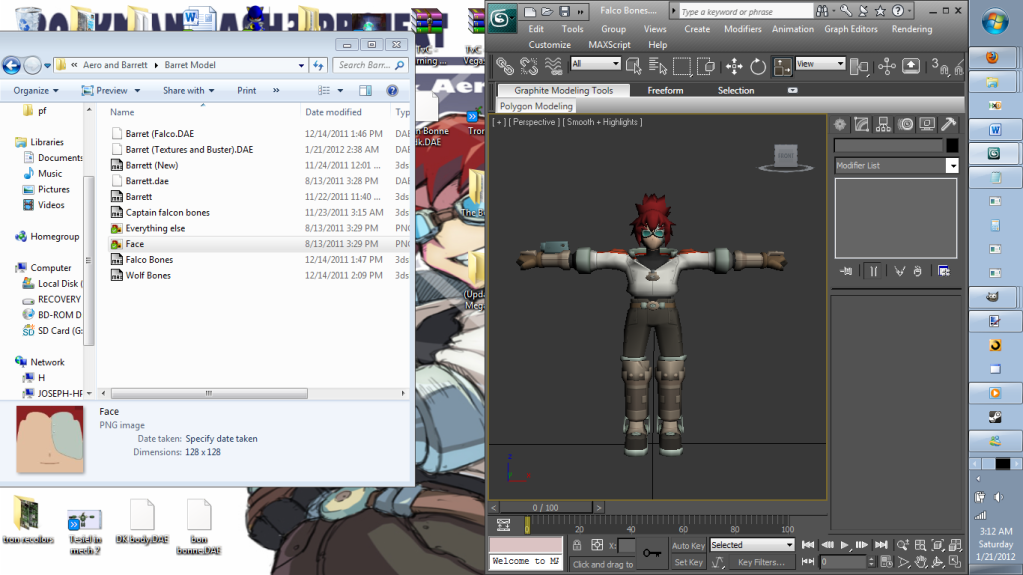The image size is (1023, 575).
Task: Choose the Select Object tool
Action: (634, 66)
